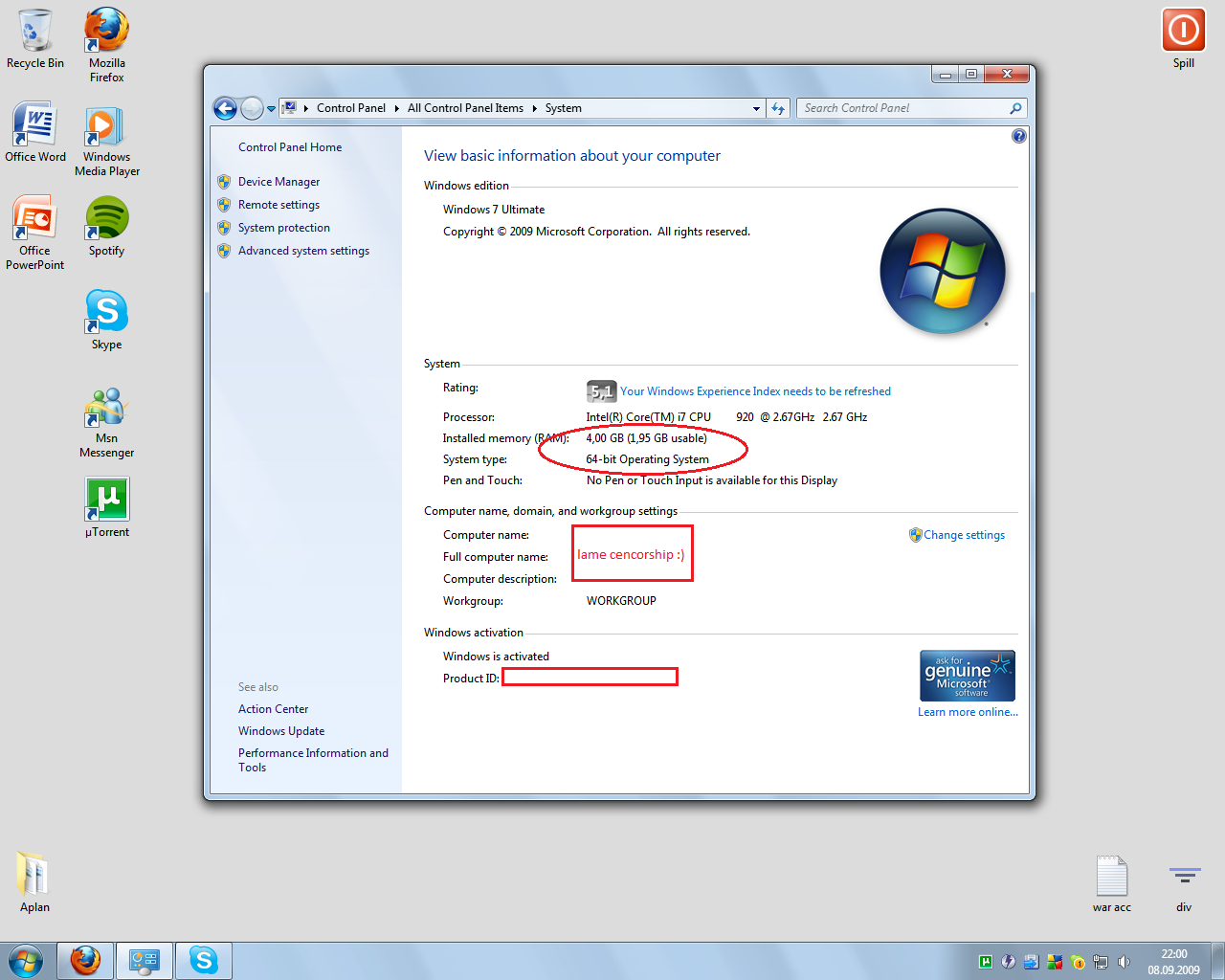This screenshot has height=980, width=1225.
Task: Click the "64-bit Operating System" value
Action: coord(647,459)
